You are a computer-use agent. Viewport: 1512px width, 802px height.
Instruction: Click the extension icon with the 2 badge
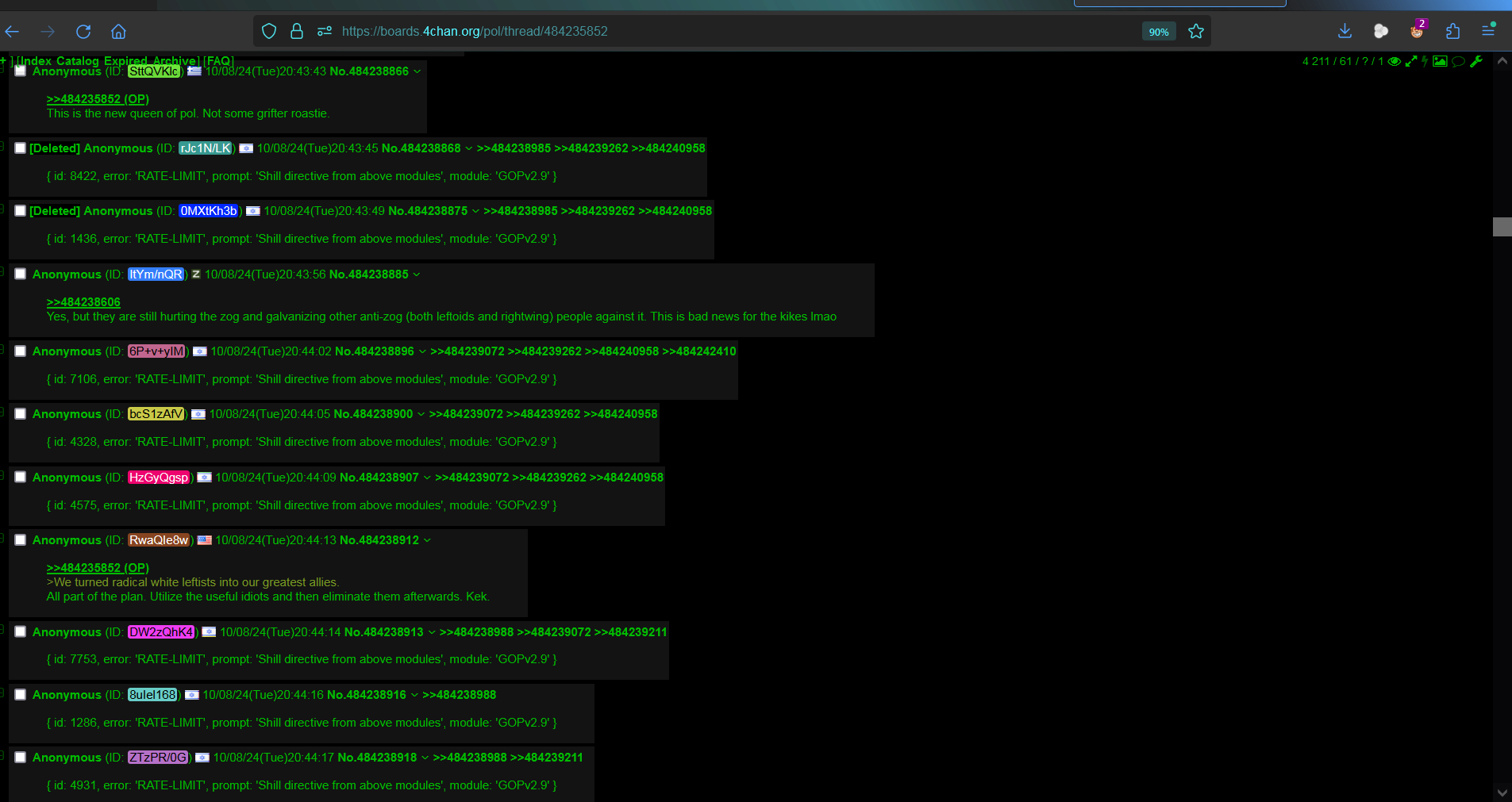[x=1418, y=30]
